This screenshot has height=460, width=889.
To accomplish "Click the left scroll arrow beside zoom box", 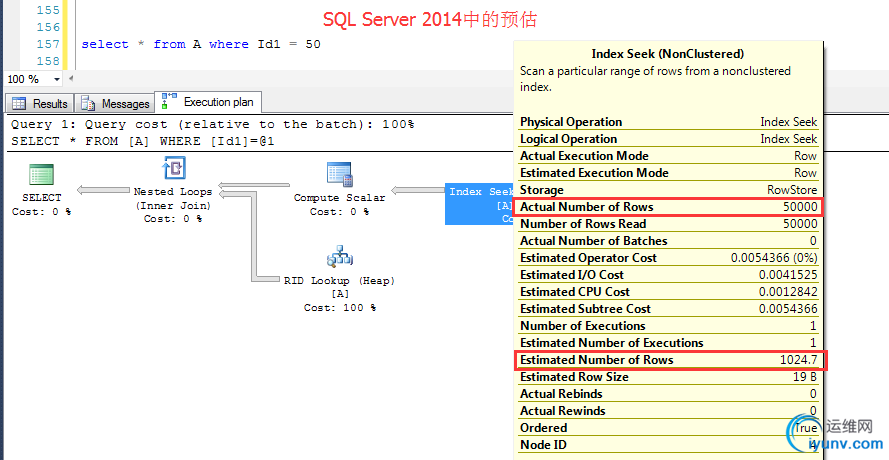I will pyautogui.click(x=71, y=79).
